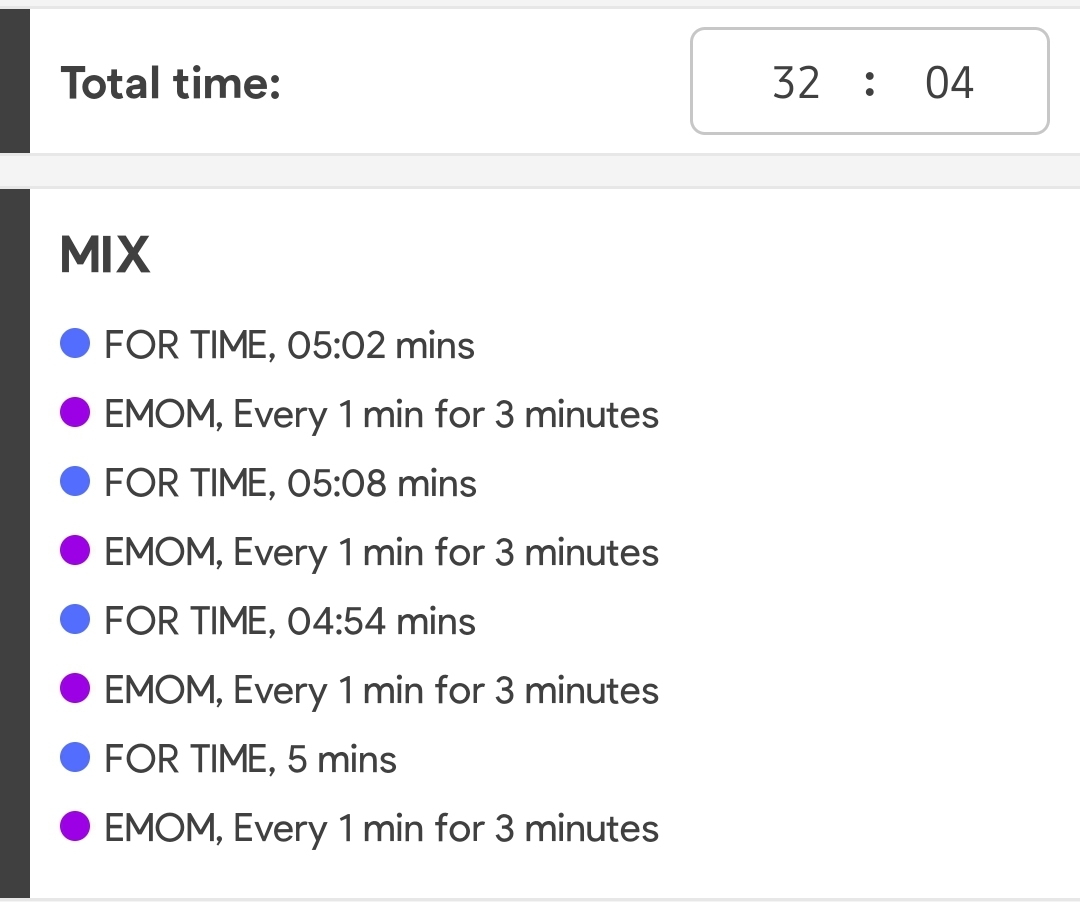Screen dimensions: 1080x902
Task: Click the seconds field showing 04
Action: tap(948, 83)
